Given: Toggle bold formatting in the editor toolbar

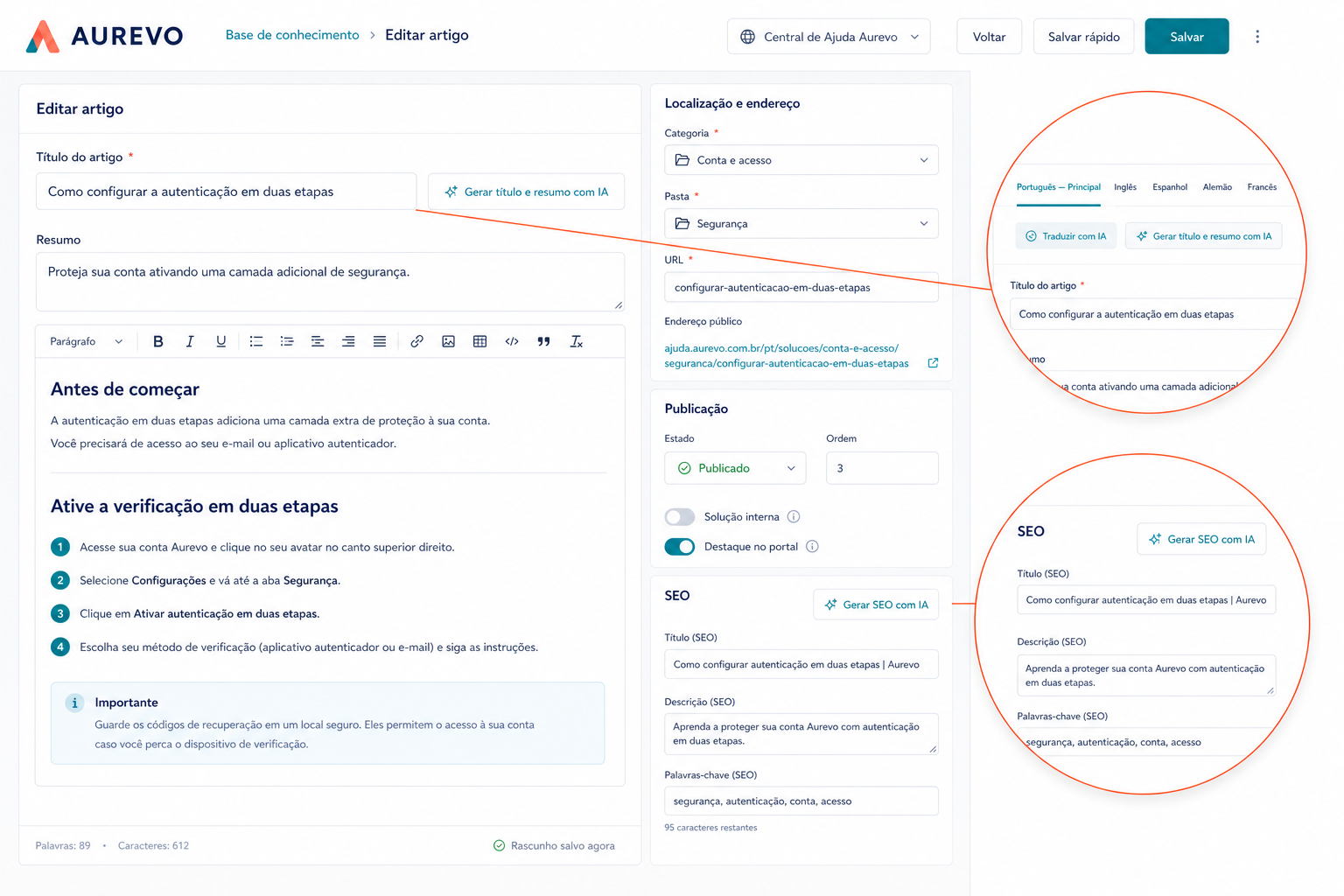Looking at the screenshot, I should [x=158, y=341].
